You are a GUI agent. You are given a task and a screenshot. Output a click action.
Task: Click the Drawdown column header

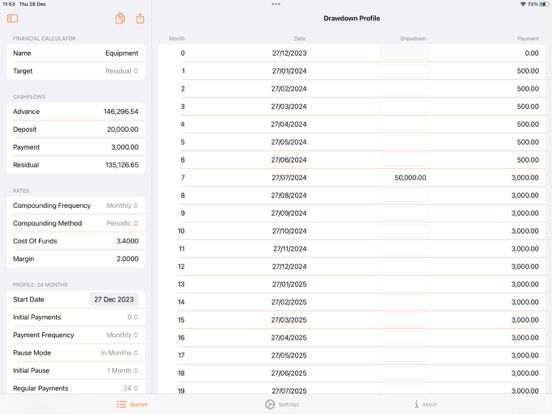(x=413, y=38)
